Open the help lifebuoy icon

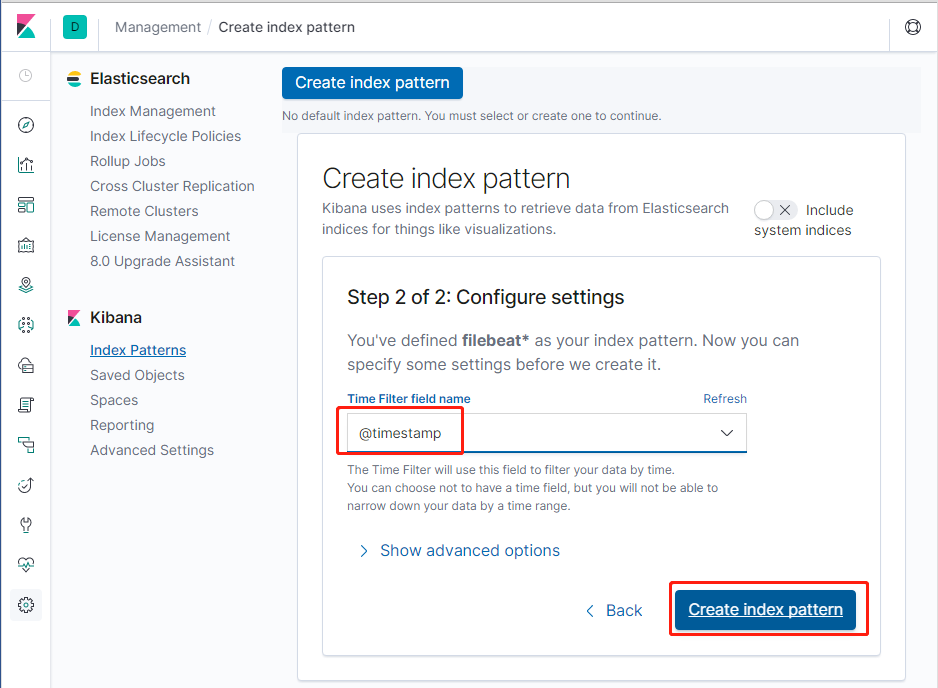(x=913, y=27)
